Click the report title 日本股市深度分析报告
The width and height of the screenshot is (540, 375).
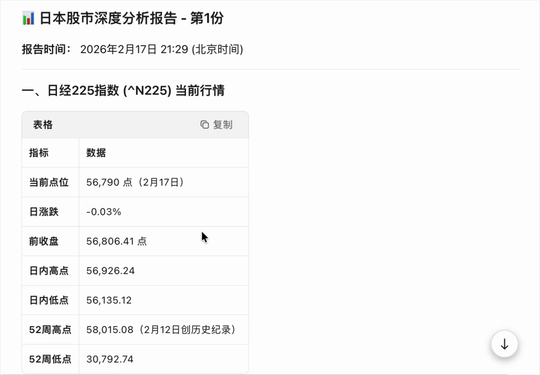[x=108, y=18]
